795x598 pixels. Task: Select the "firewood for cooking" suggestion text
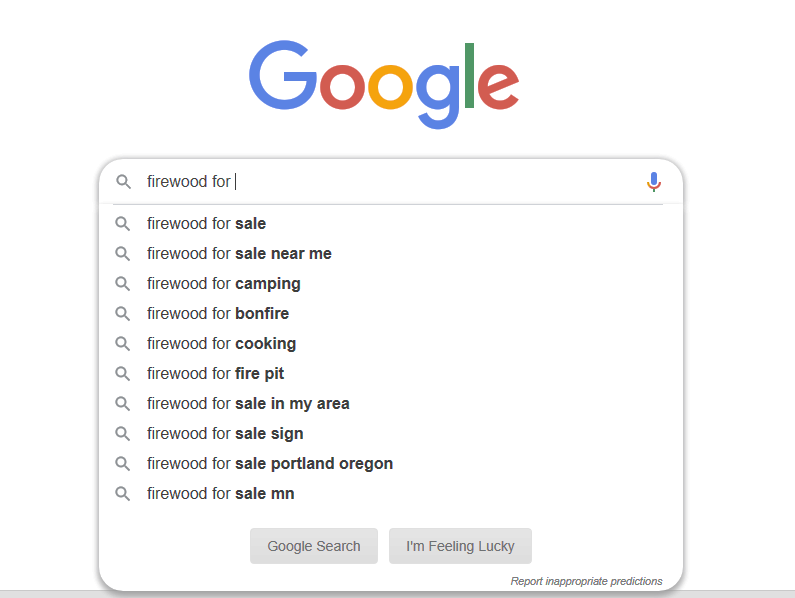click(222, 344)
